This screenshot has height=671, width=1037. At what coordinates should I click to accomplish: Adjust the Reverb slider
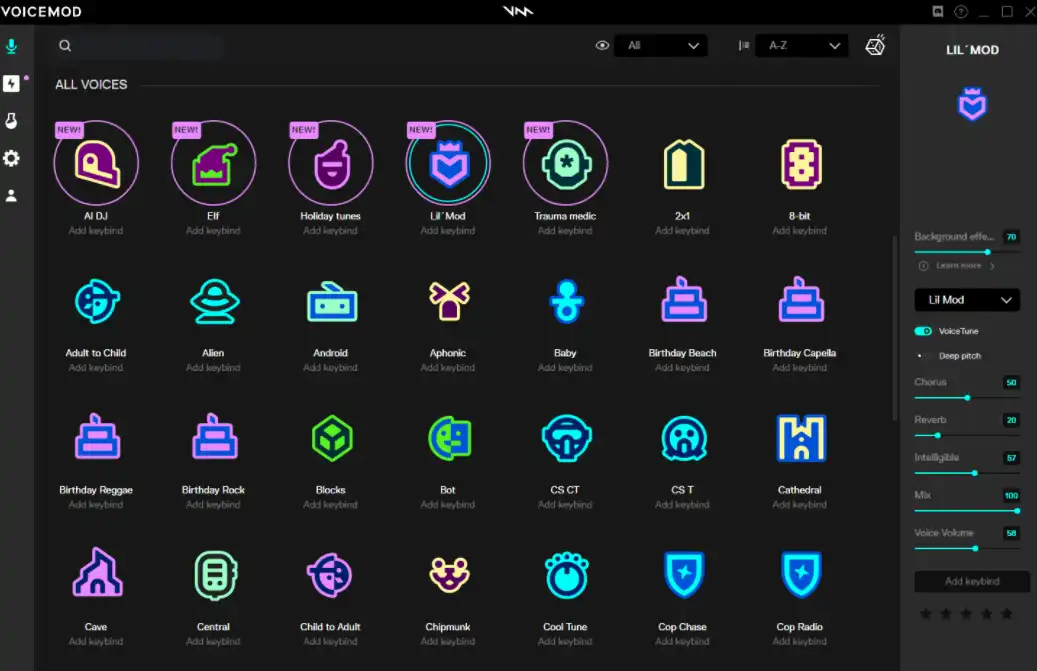(967, 436)
